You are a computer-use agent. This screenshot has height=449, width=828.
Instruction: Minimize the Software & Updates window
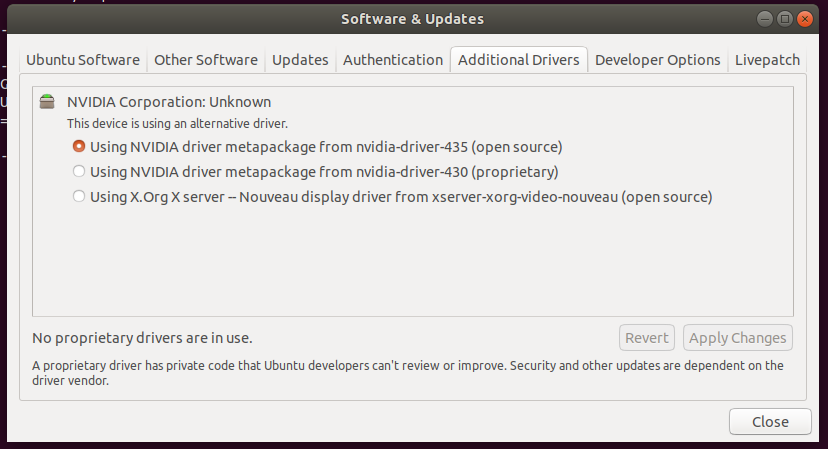tap(765, 19)
